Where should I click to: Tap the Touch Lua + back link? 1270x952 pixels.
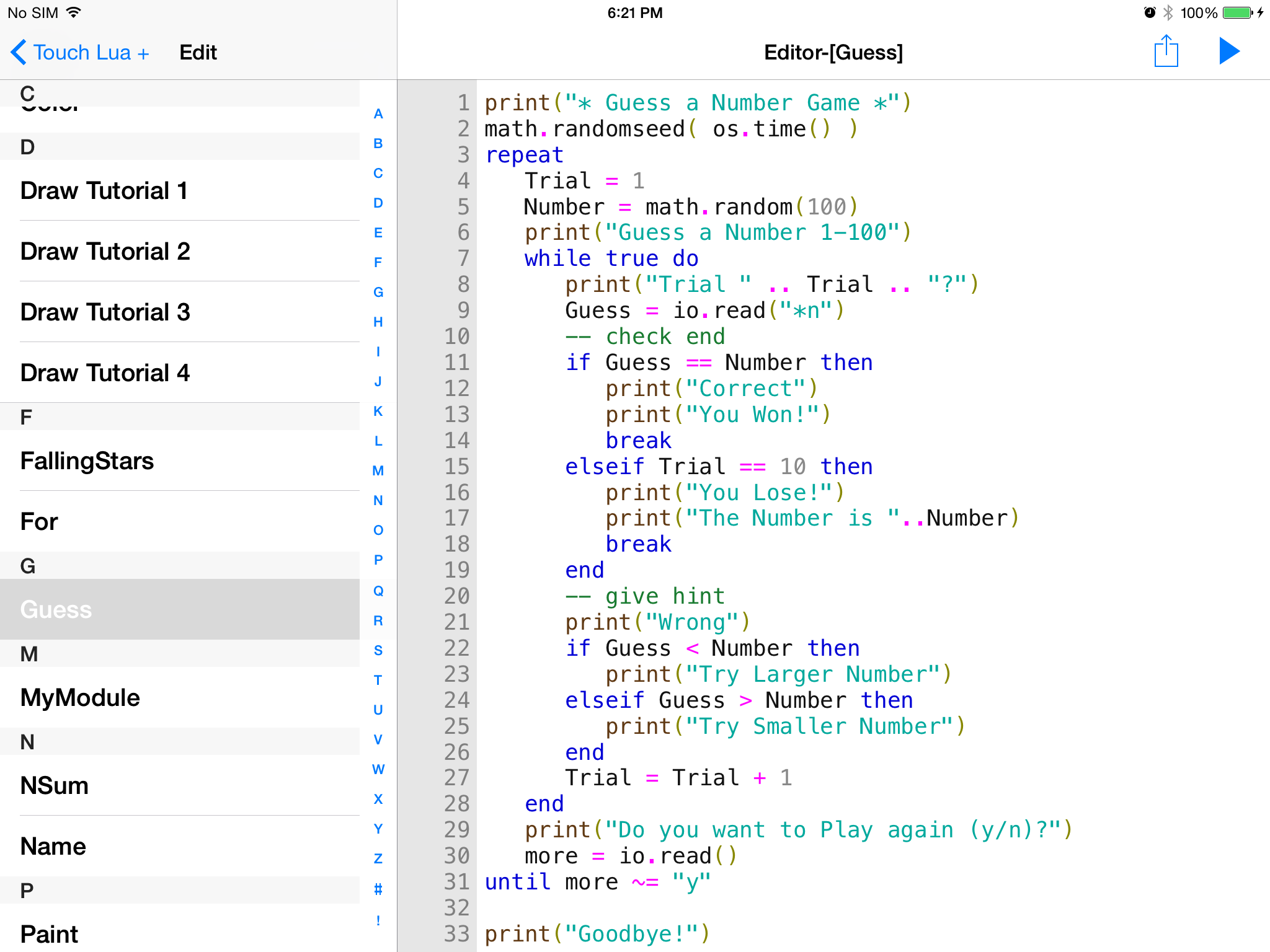click(x=91, y=53)
